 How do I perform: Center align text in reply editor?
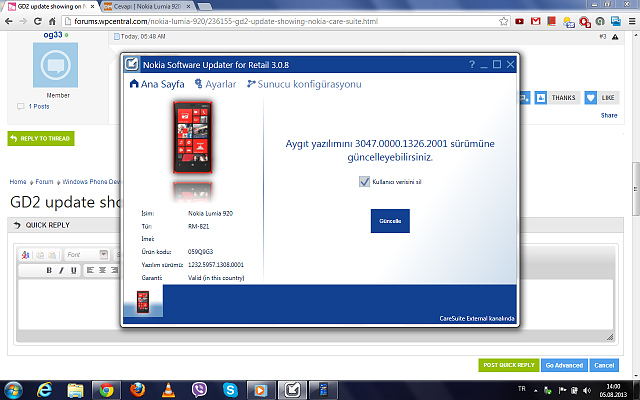pos(102,270)
